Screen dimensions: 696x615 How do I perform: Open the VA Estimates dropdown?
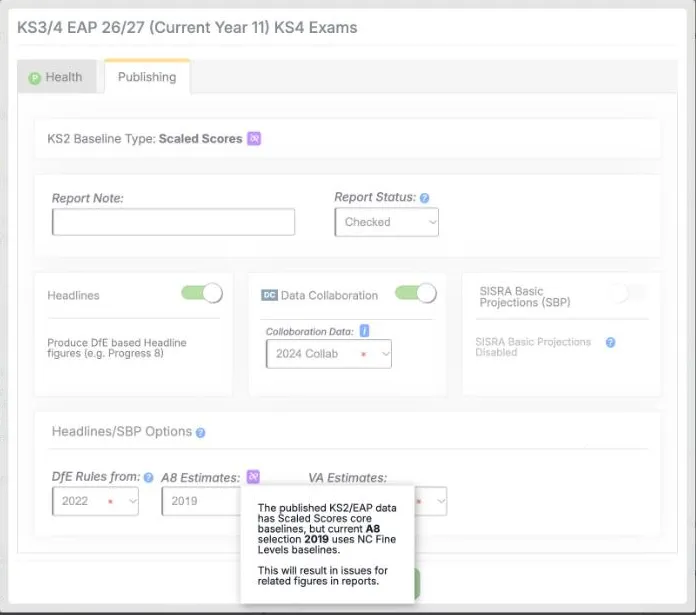tap(431, 501)
